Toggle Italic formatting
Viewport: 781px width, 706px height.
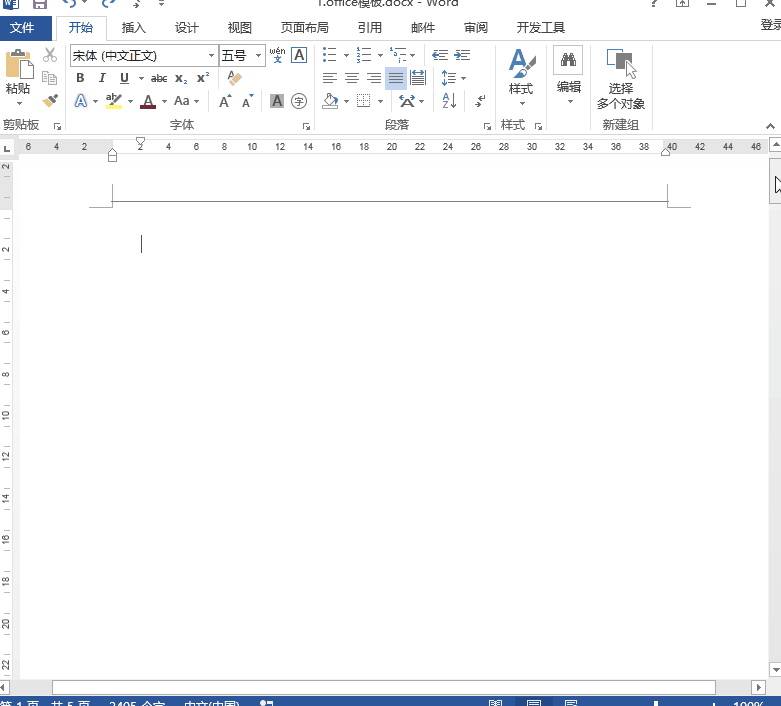point(102,78)
